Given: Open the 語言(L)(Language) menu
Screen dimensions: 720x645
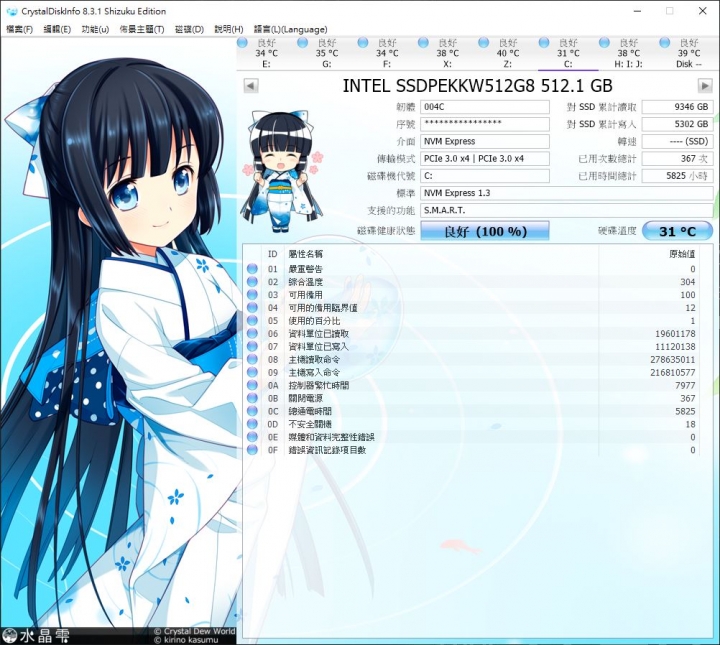Looking at the screenshot, I should tap(290, 29).
